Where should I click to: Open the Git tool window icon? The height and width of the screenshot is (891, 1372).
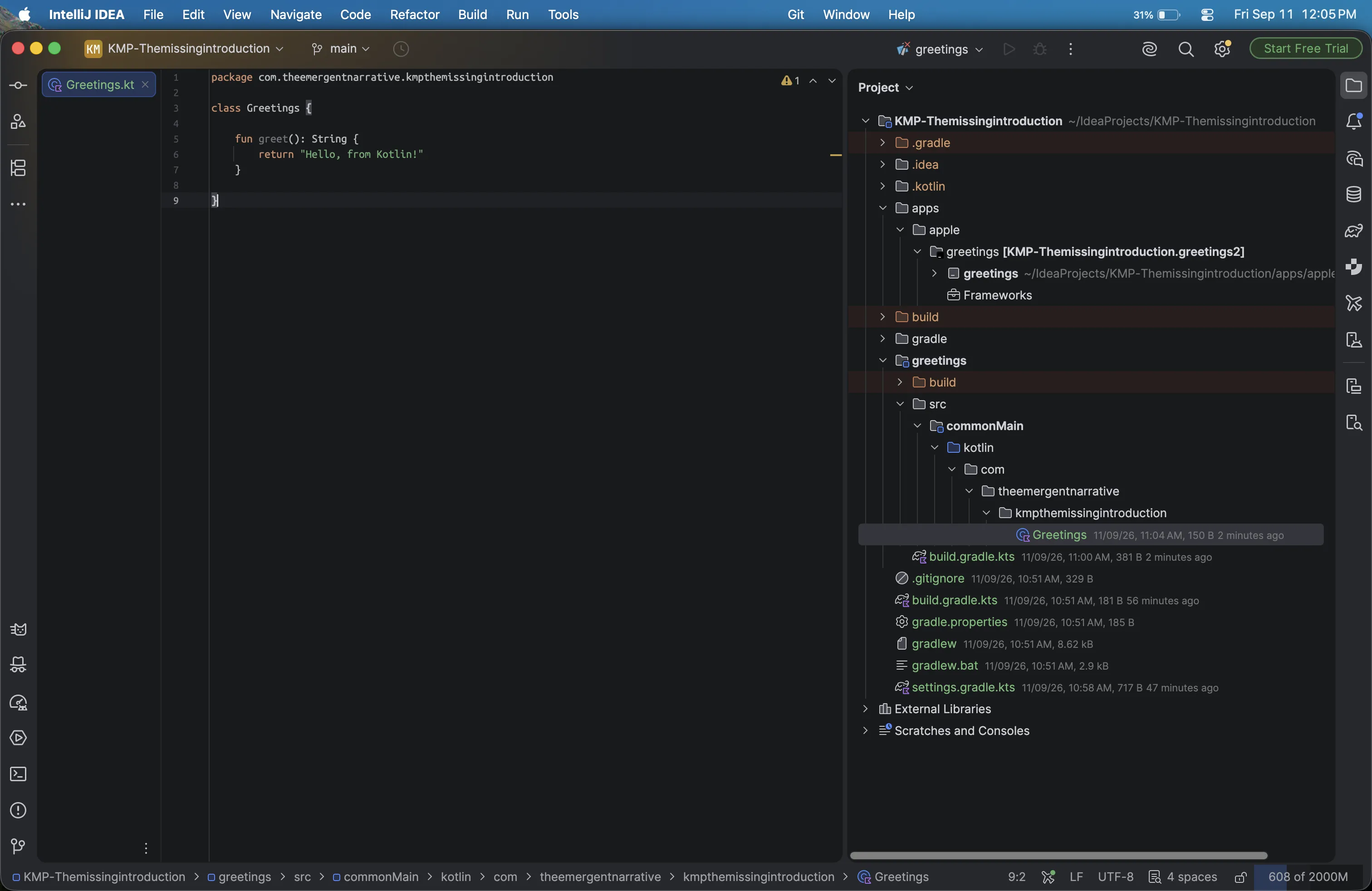[x=19, y=846]
